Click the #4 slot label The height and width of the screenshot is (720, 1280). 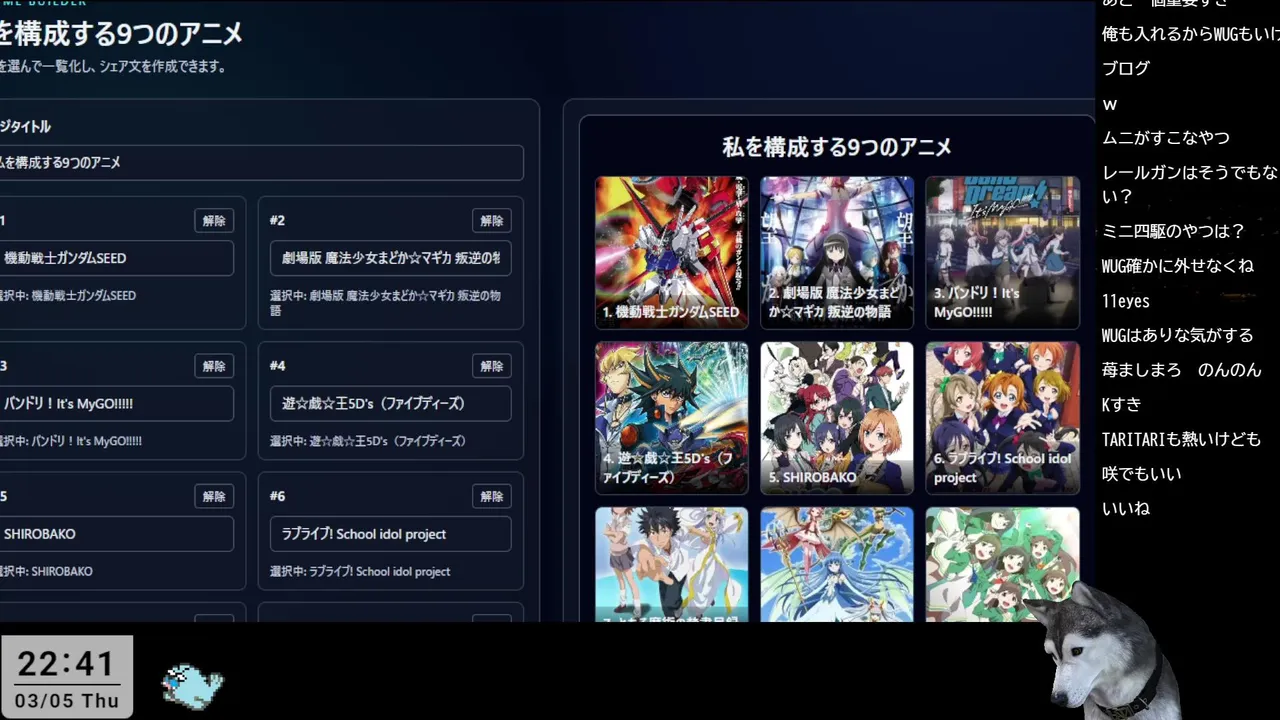[x=278, y=366]
